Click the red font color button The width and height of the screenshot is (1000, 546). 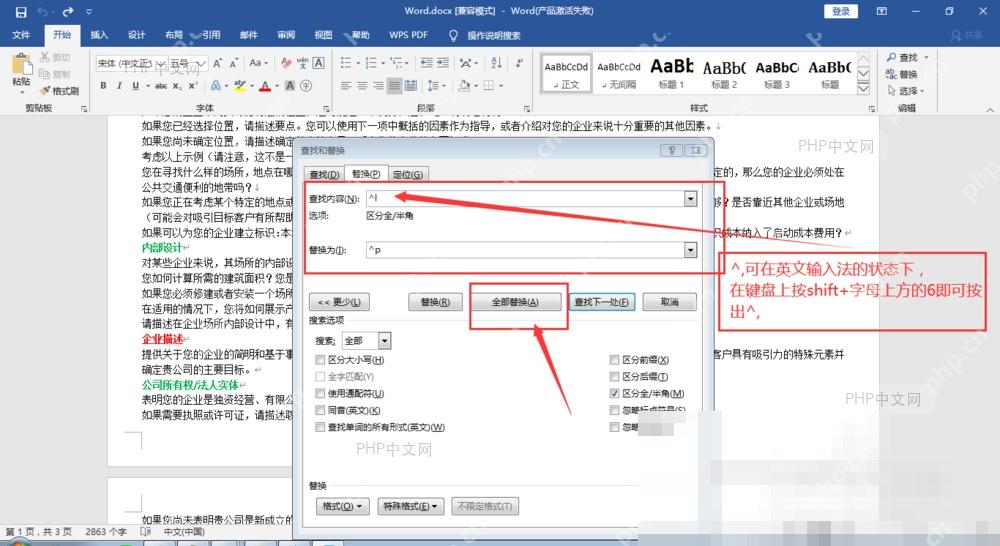tap(265, 85)
